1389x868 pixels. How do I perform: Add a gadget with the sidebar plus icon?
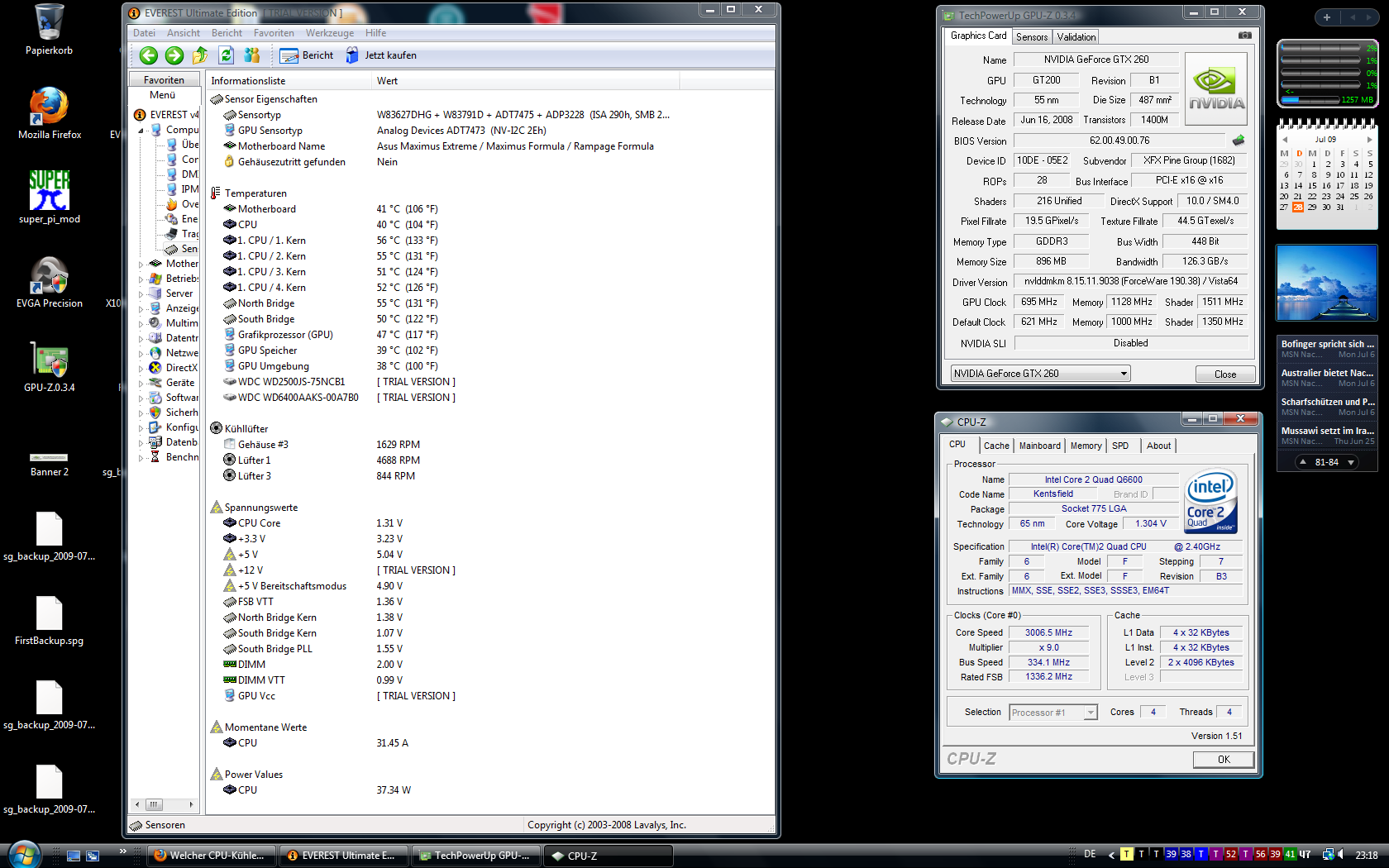click(1326, 17)
